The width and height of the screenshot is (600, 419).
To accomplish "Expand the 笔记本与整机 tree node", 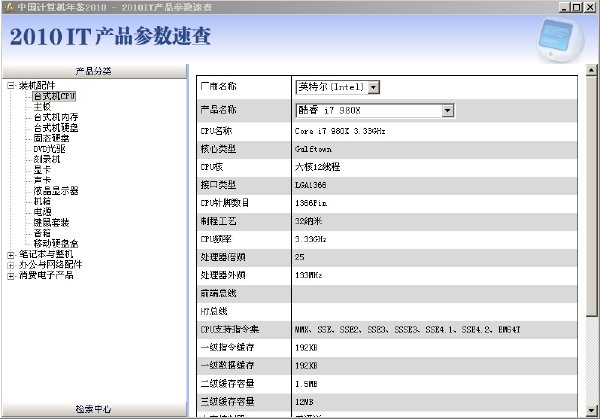I will click(11, 255).
